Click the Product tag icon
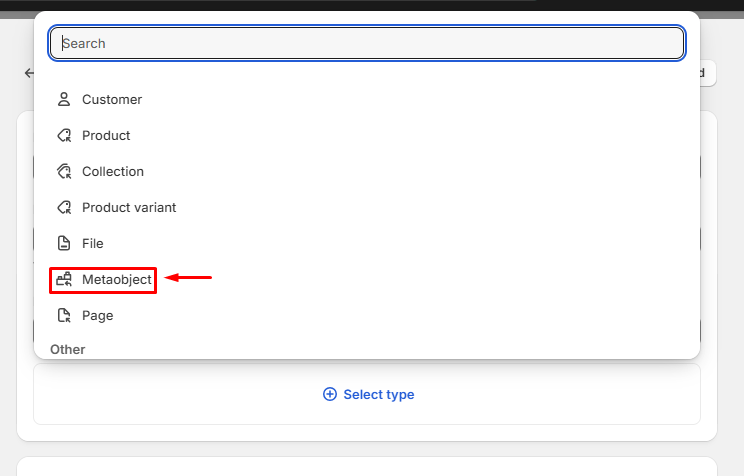Image resolution: width=744 pixels, height=476 pixels. (64, 135)
